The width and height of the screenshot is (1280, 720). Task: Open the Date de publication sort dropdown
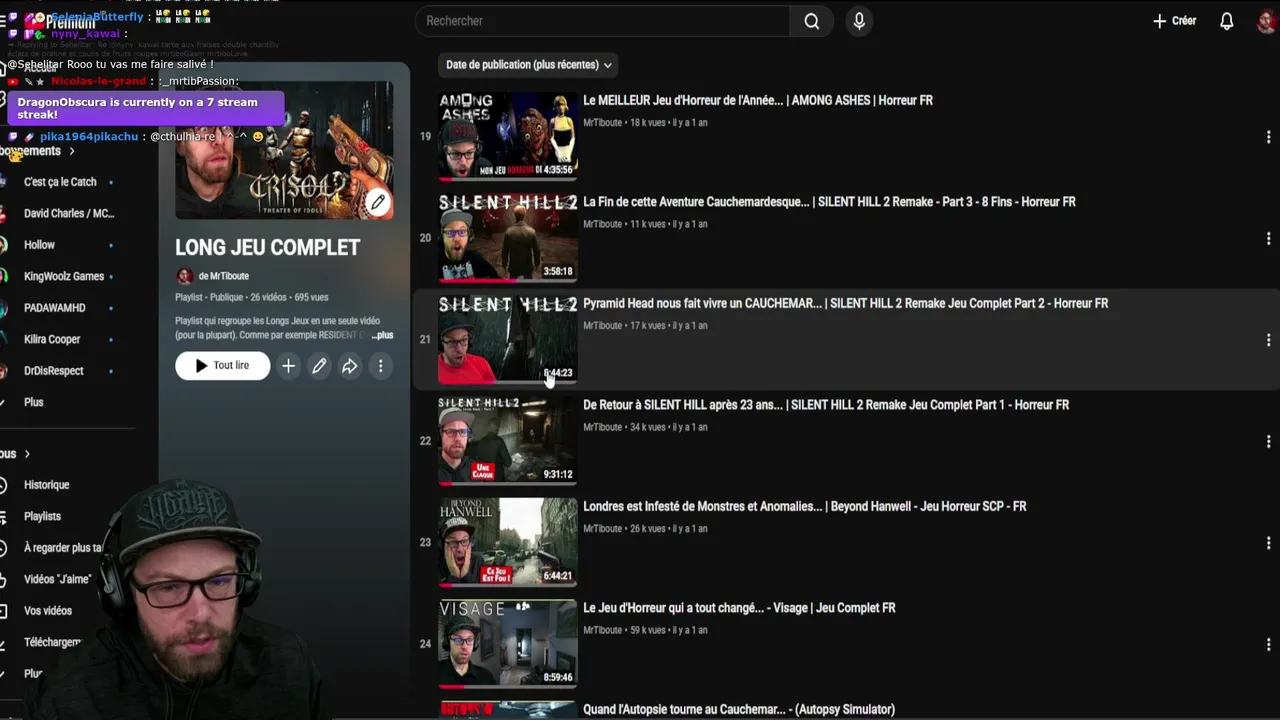[x=528, y=65]
